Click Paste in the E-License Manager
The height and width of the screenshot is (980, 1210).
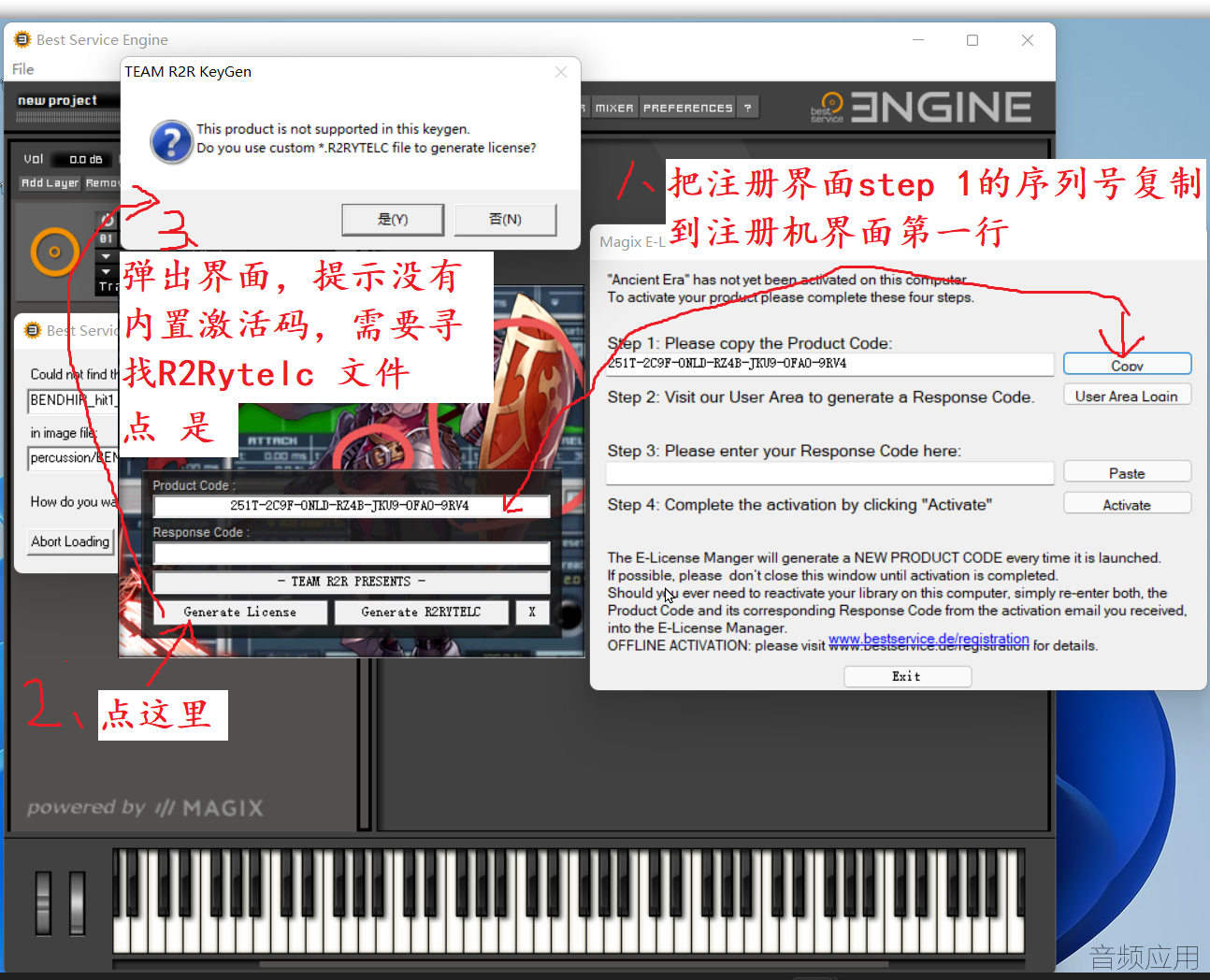(x=1127, y=472)
